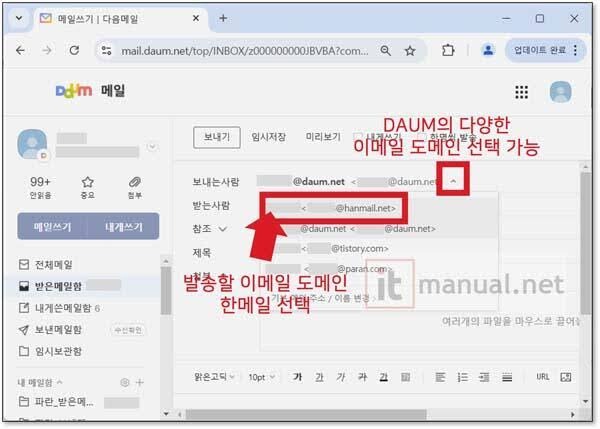600x429 pixels.
Task: Insert a numbered list
Action: coord(463,377)
